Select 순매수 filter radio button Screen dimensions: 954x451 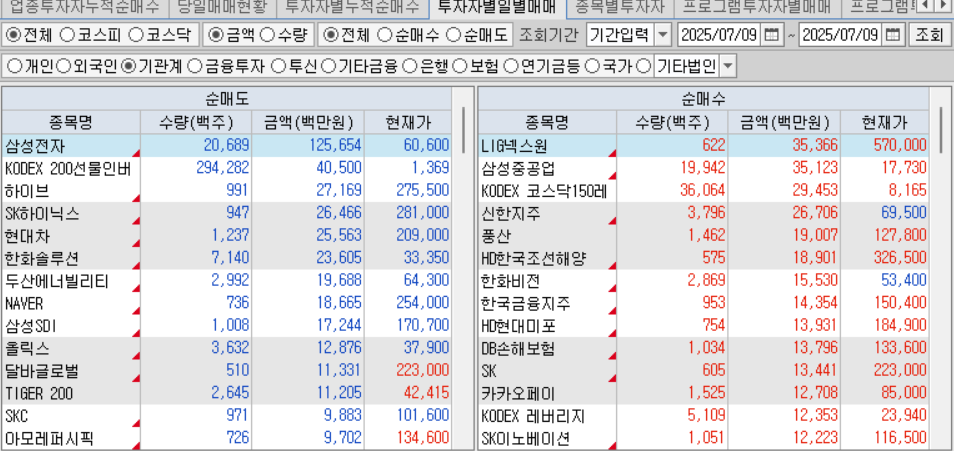pyautogui.click(x=385, y=35)
